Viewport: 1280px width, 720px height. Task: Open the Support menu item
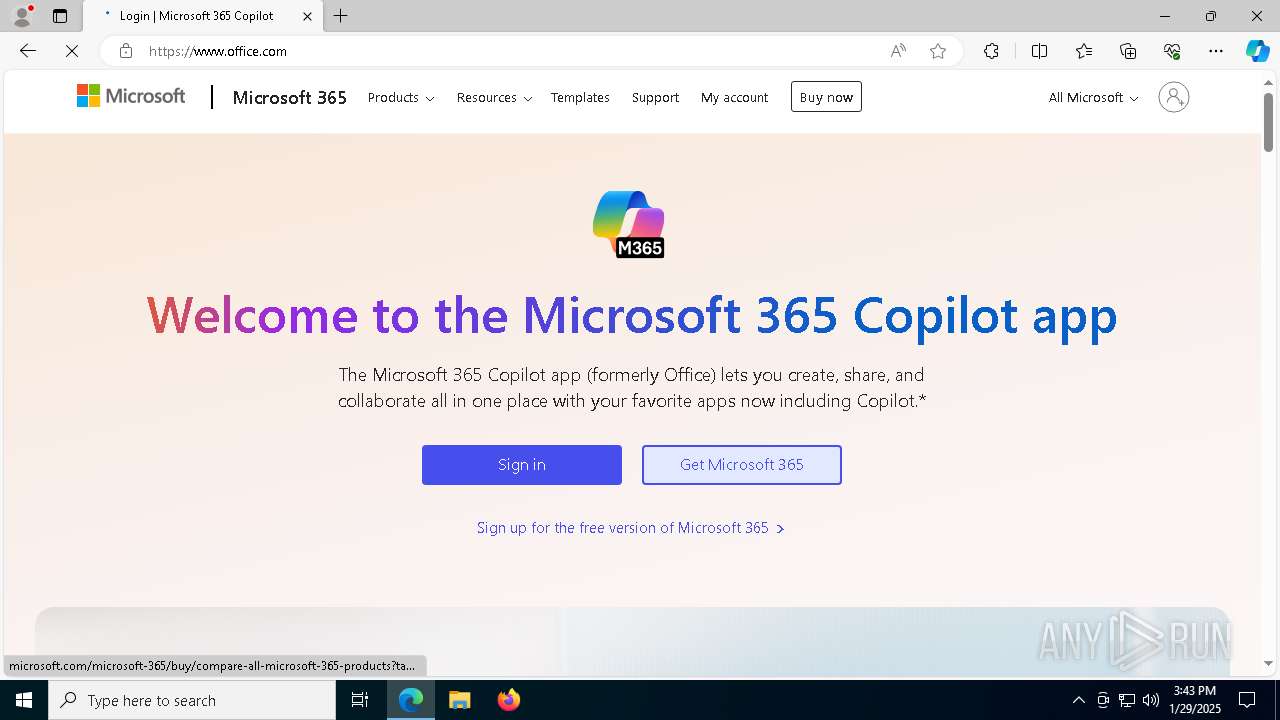tap(655, 97)
